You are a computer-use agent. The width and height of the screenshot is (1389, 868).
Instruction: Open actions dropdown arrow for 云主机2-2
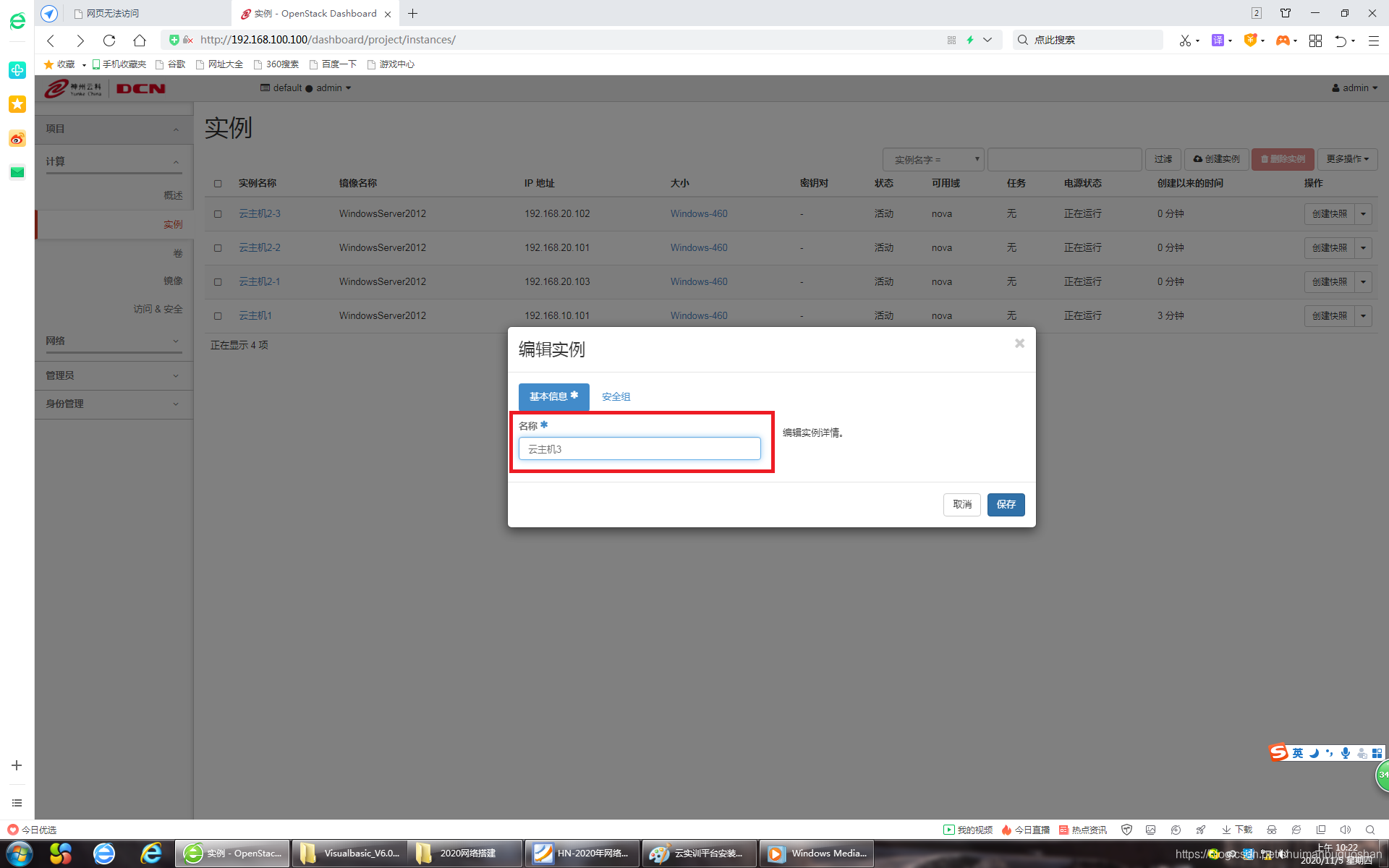[x=1364, y=248]
